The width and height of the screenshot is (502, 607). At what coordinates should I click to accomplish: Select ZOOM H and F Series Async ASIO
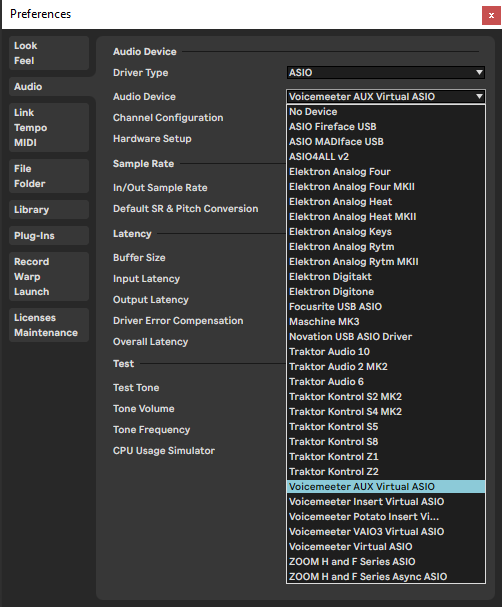click(386, 577)
